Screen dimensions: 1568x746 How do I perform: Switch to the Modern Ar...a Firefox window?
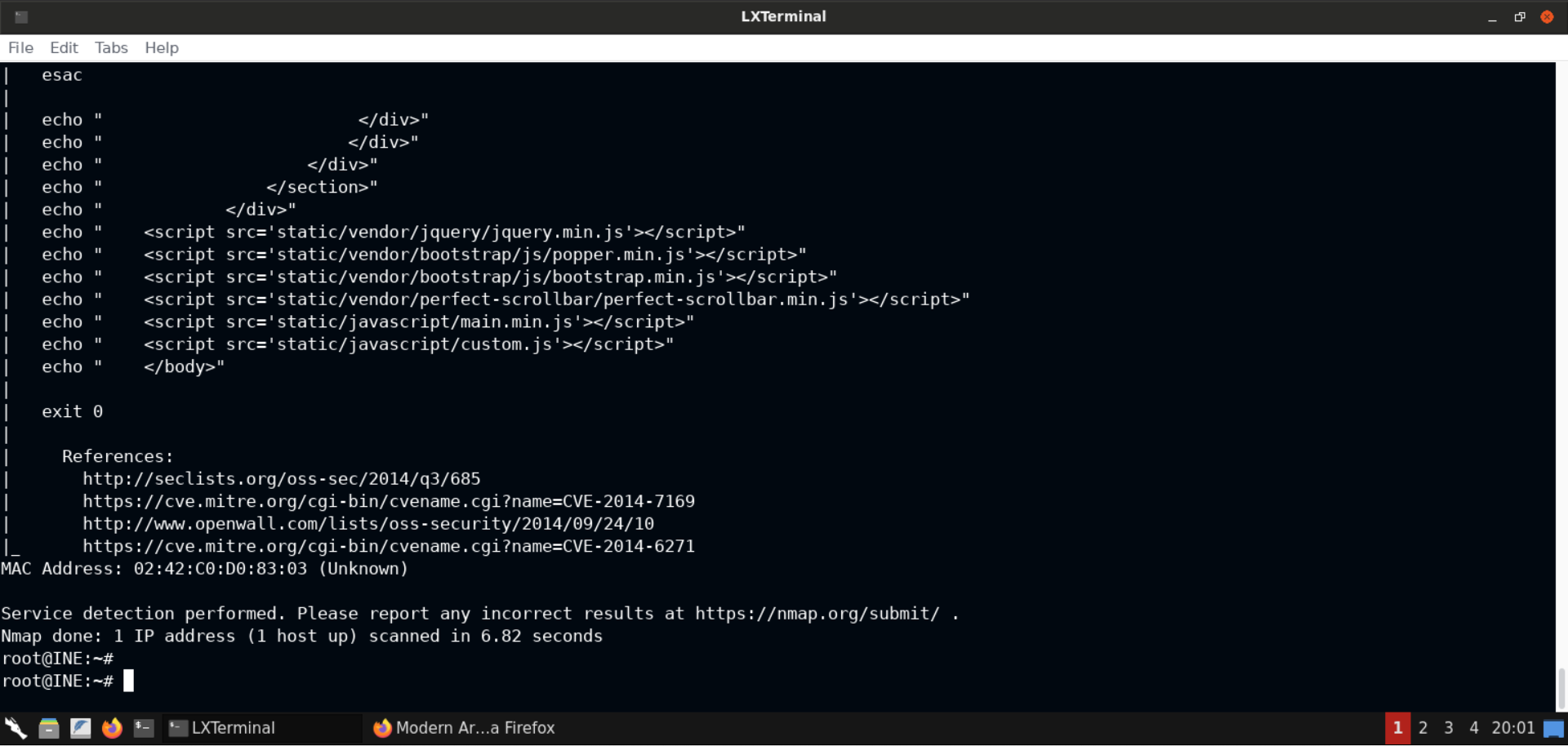tap(464, 728)
